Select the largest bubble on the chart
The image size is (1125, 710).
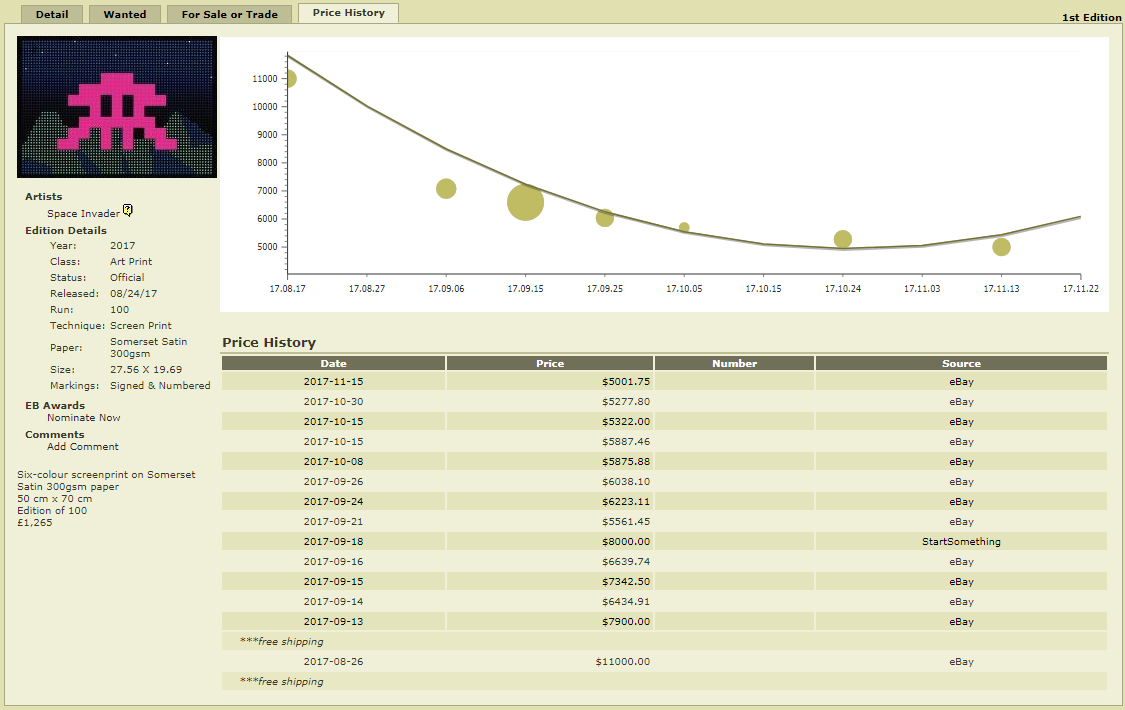click(525, 203)
